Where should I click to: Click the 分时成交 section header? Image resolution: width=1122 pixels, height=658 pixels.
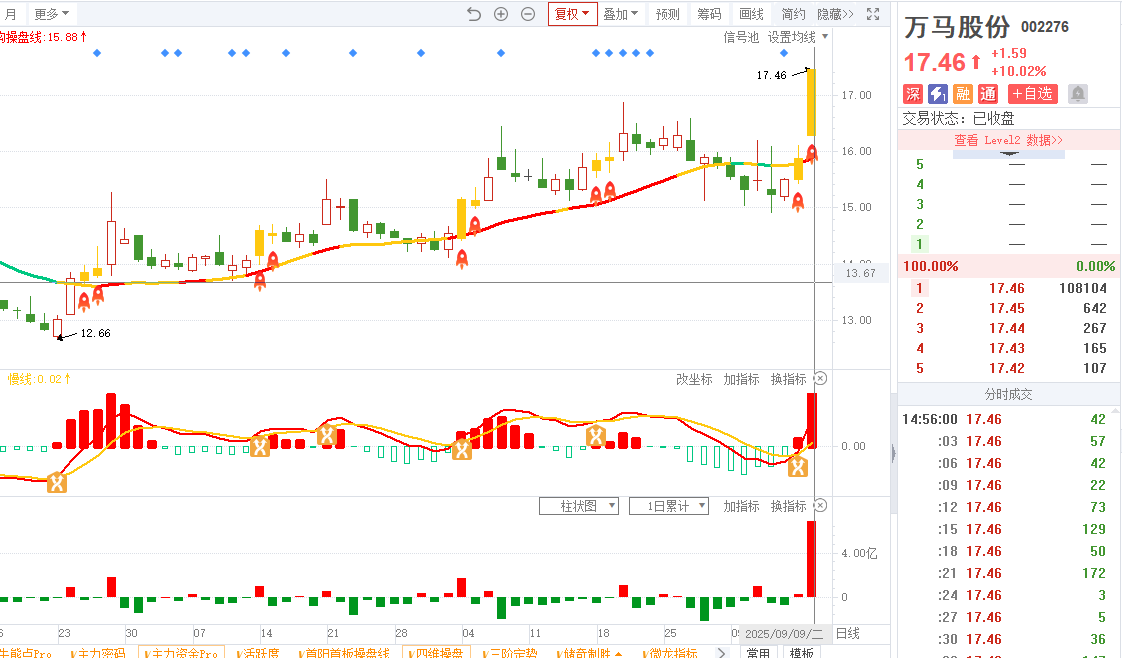pos(1008,394)
